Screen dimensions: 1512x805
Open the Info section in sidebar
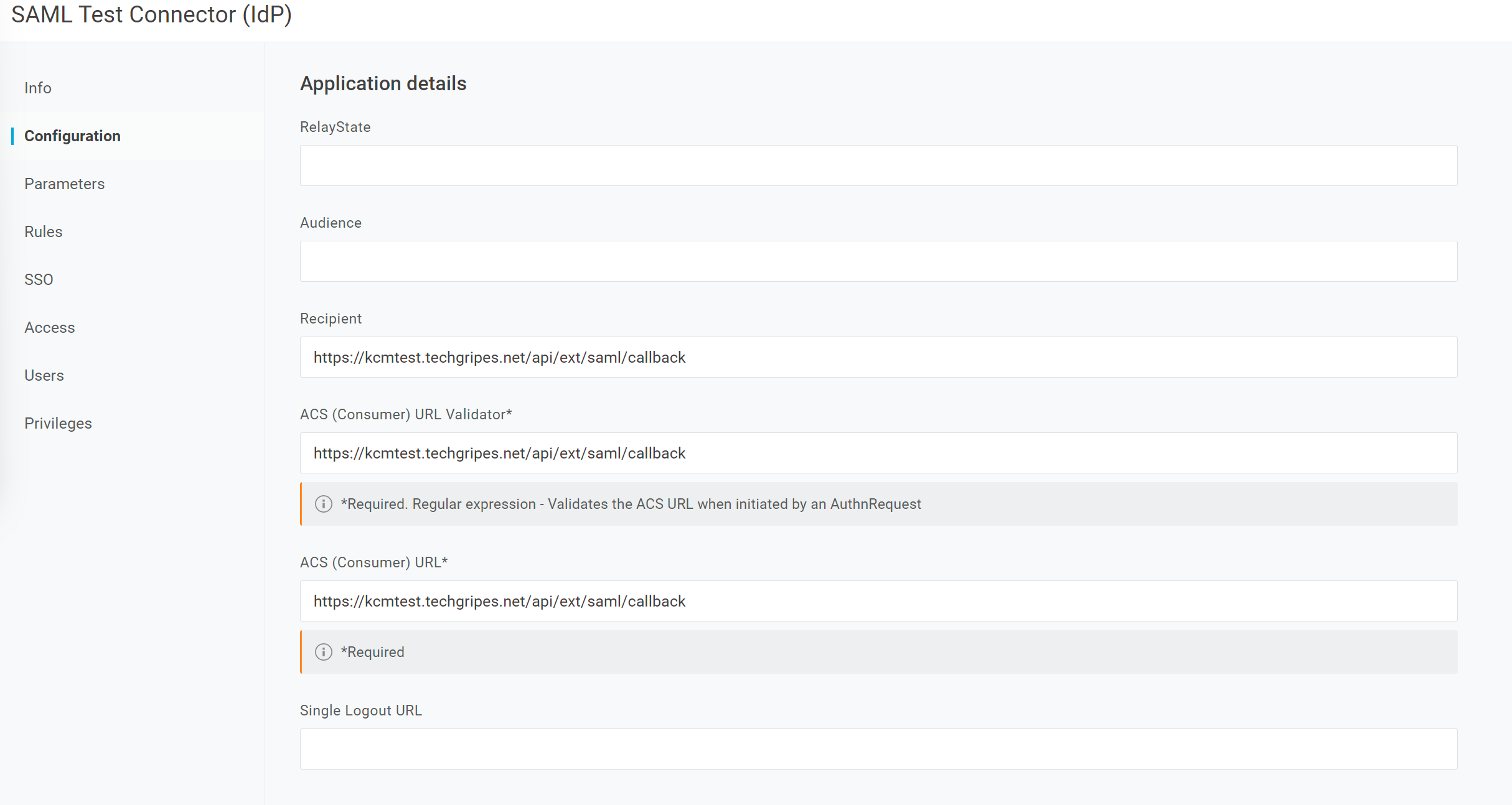click(38, 88)
